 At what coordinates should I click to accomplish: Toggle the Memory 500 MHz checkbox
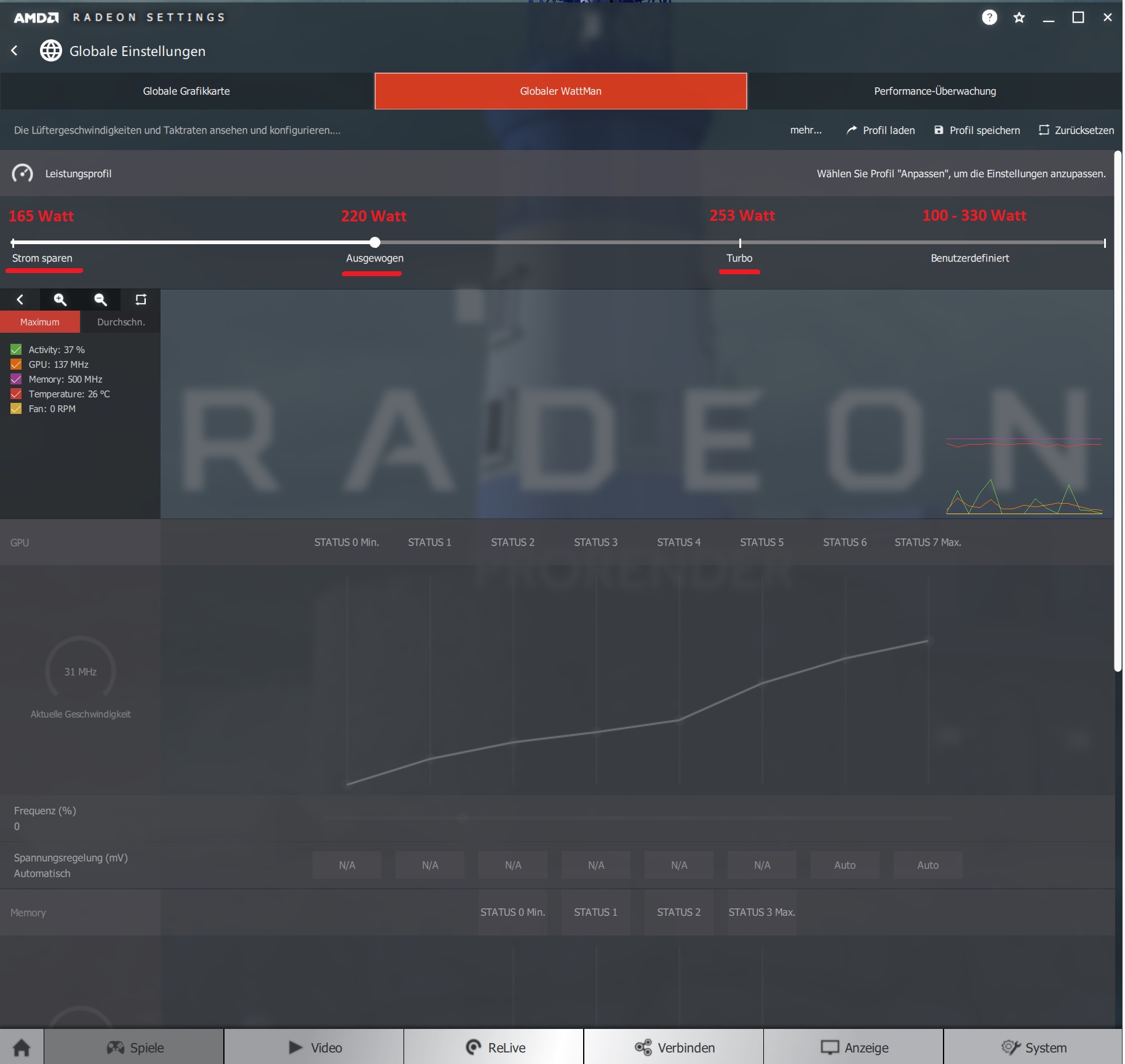(16, 379)
